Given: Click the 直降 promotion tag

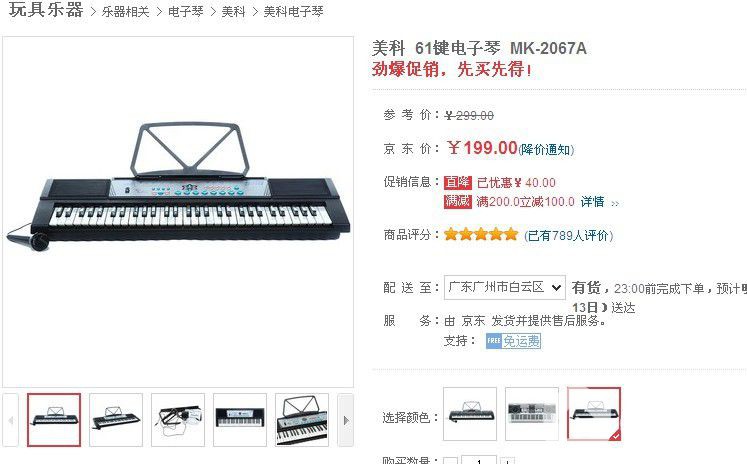Looking at the screenshot, I should (x=458, y=182).
